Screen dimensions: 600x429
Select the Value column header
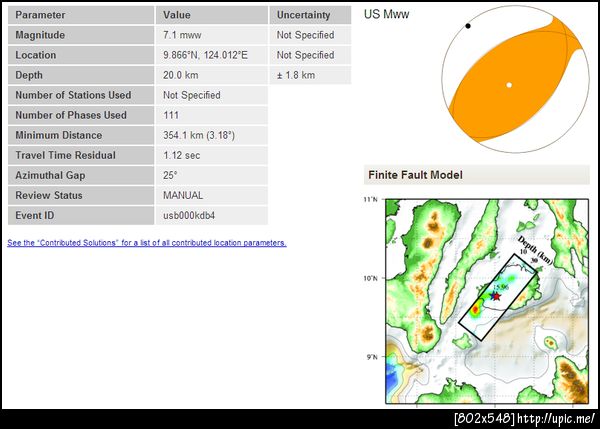click(212, 15)
